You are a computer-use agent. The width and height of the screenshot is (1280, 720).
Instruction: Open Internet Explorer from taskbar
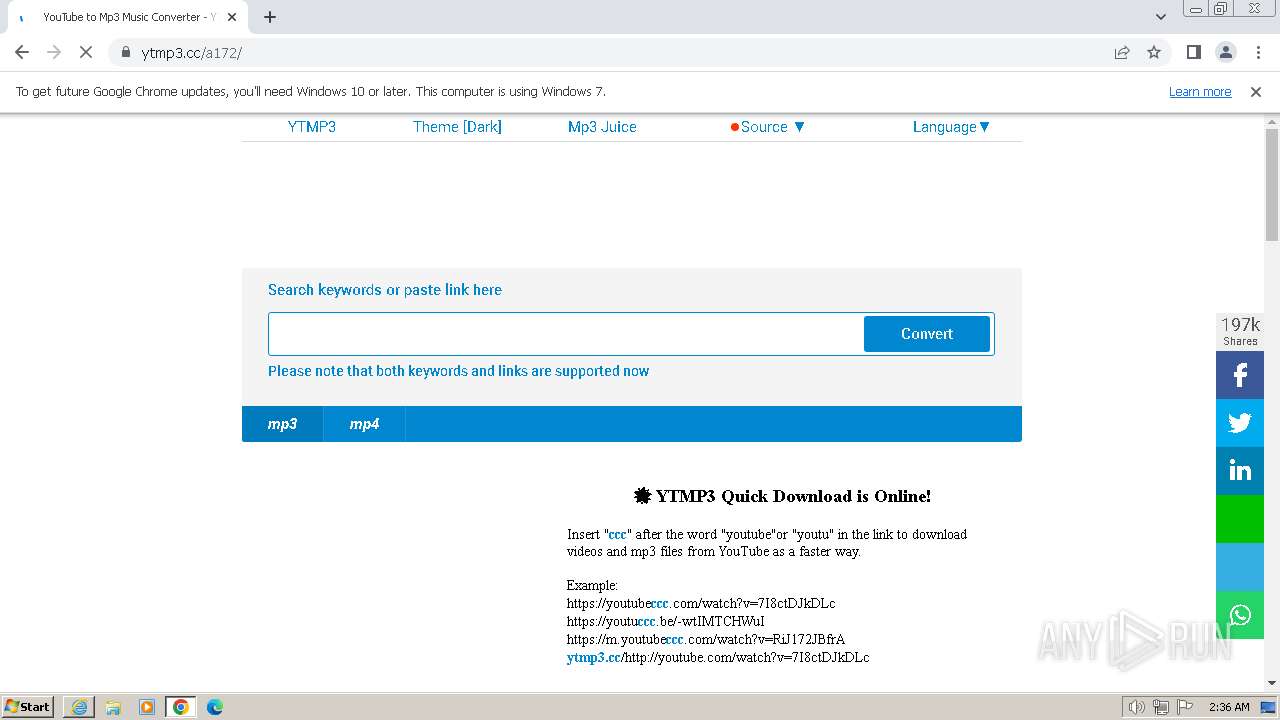[79, 707]
